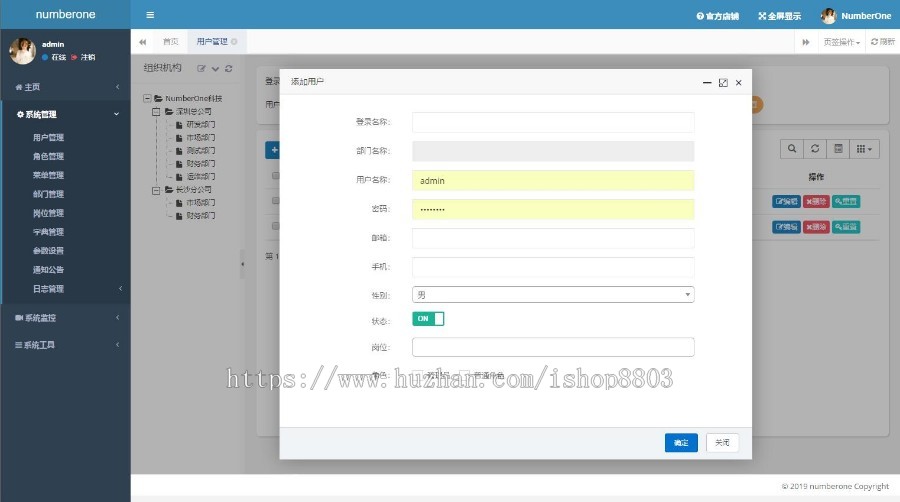Toggle the sidebar with the hamburger icon

point(150,15)
